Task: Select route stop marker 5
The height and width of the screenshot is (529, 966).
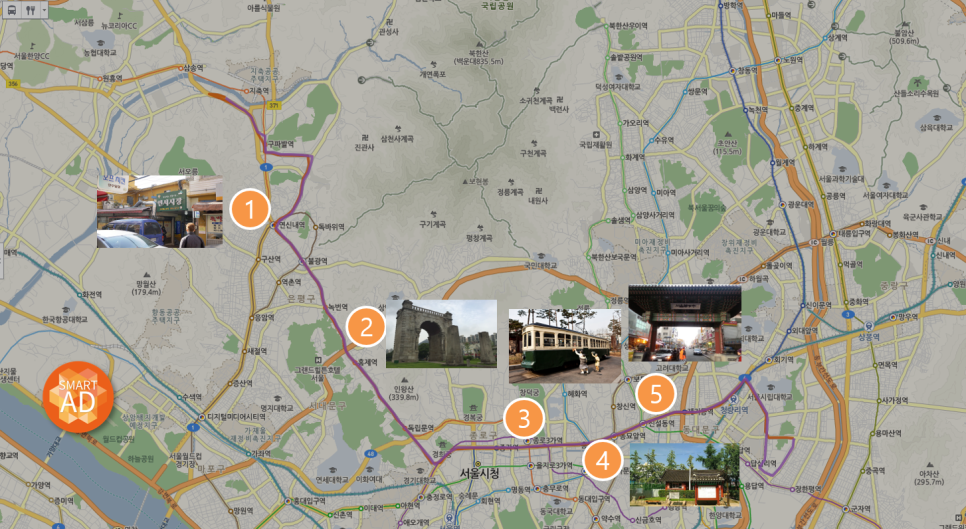Action: pos(656,394)
